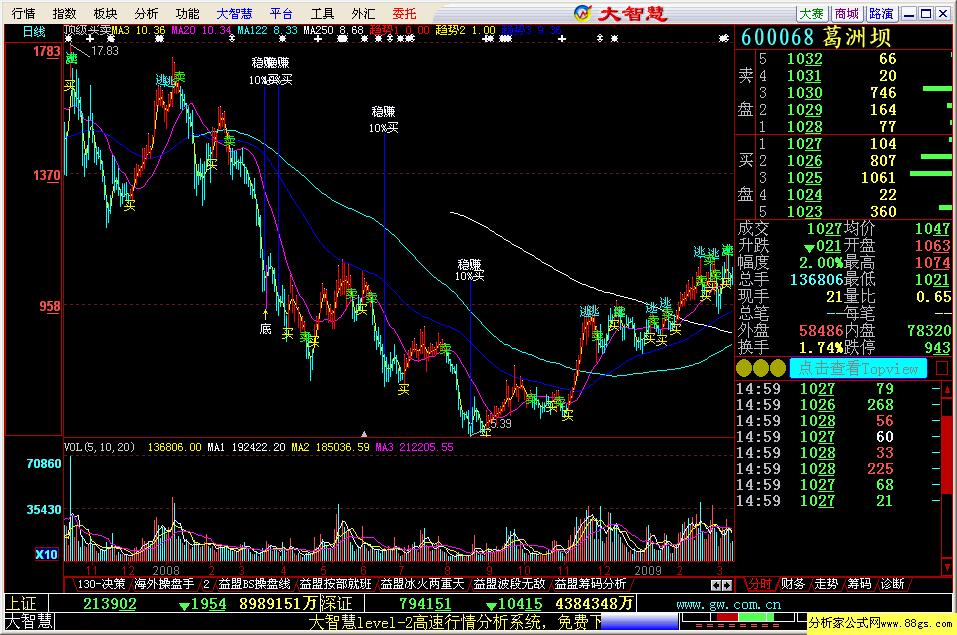Image resolution: width=957 pixels, height=635 pixels.
Task: Click the 大智慧 logo icon
Action: point(583,13)
